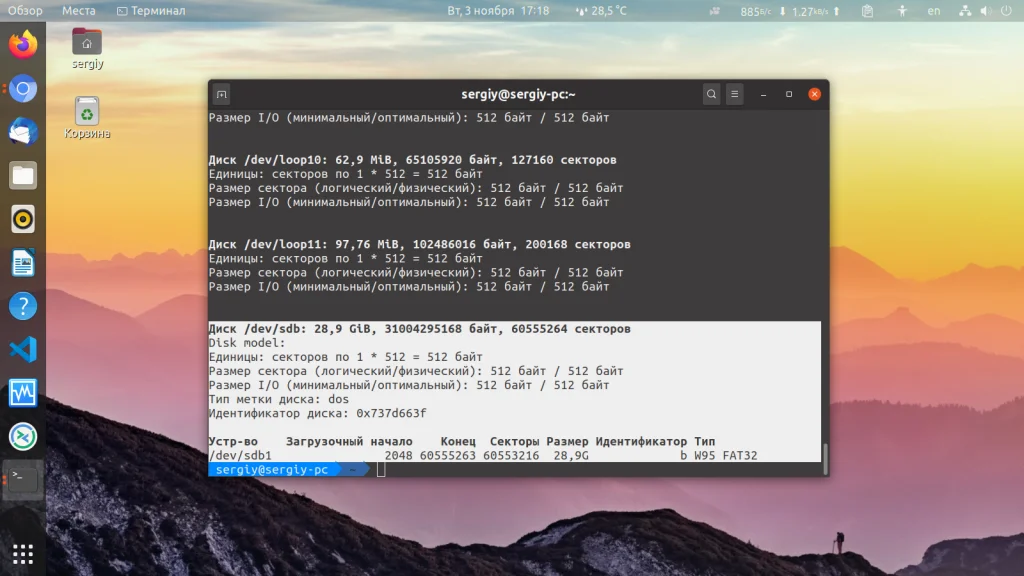Click the sectors count 60553216
This screenshot has height=576, width=1024.
pos(511,455)
